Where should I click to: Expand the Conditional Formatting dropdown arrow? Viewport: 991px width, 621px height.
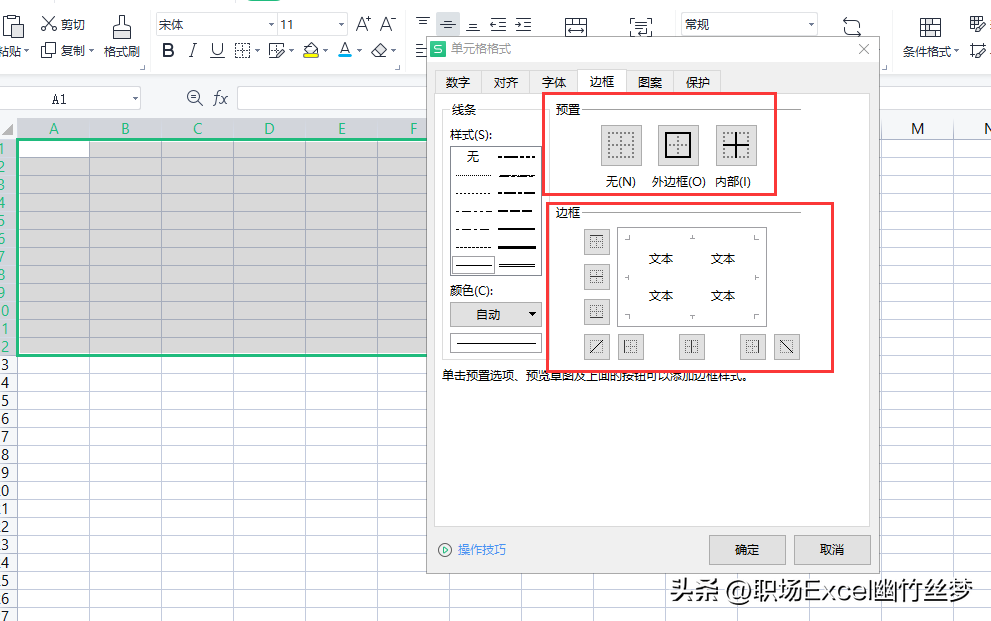956,51
